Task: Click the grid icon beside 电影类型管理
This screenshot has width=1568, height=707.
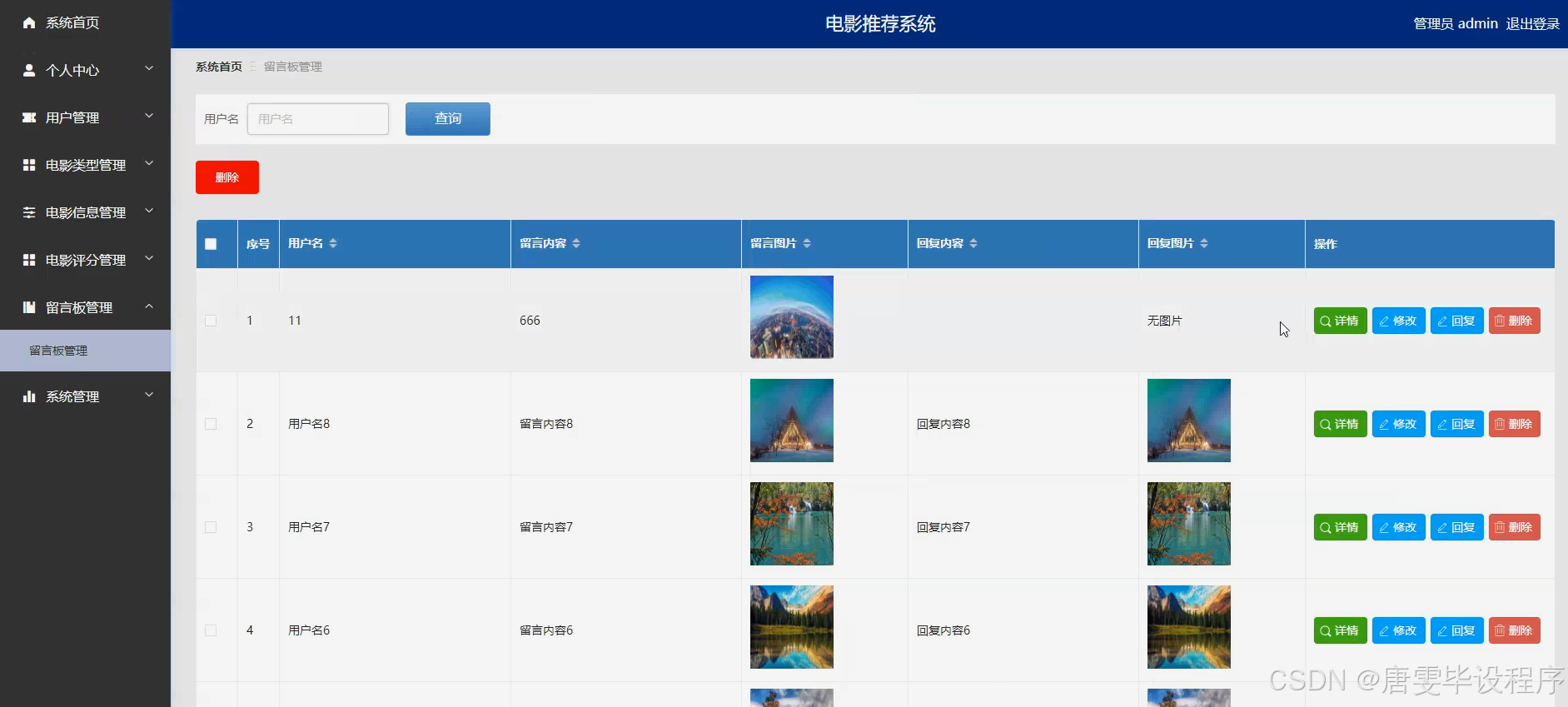Action: (x=29, y=165)
